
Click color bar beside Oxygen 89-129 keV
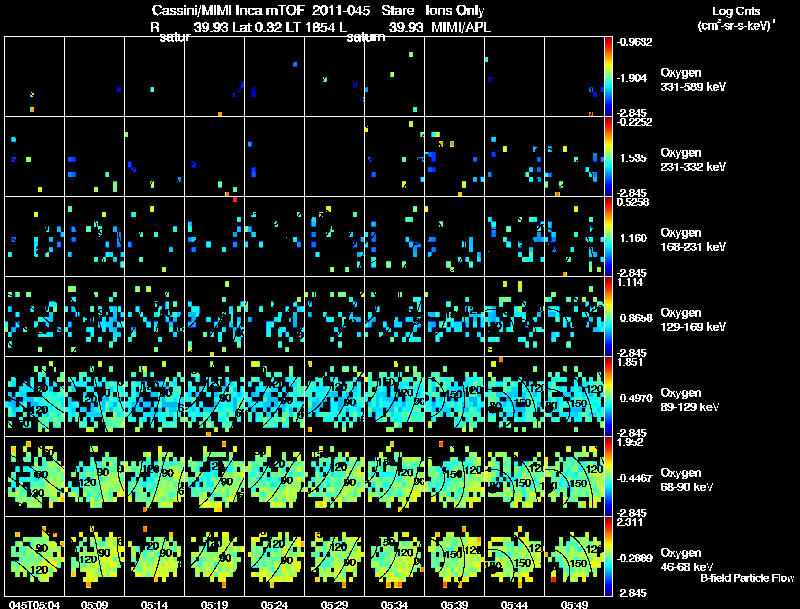[x=608, y=396]
